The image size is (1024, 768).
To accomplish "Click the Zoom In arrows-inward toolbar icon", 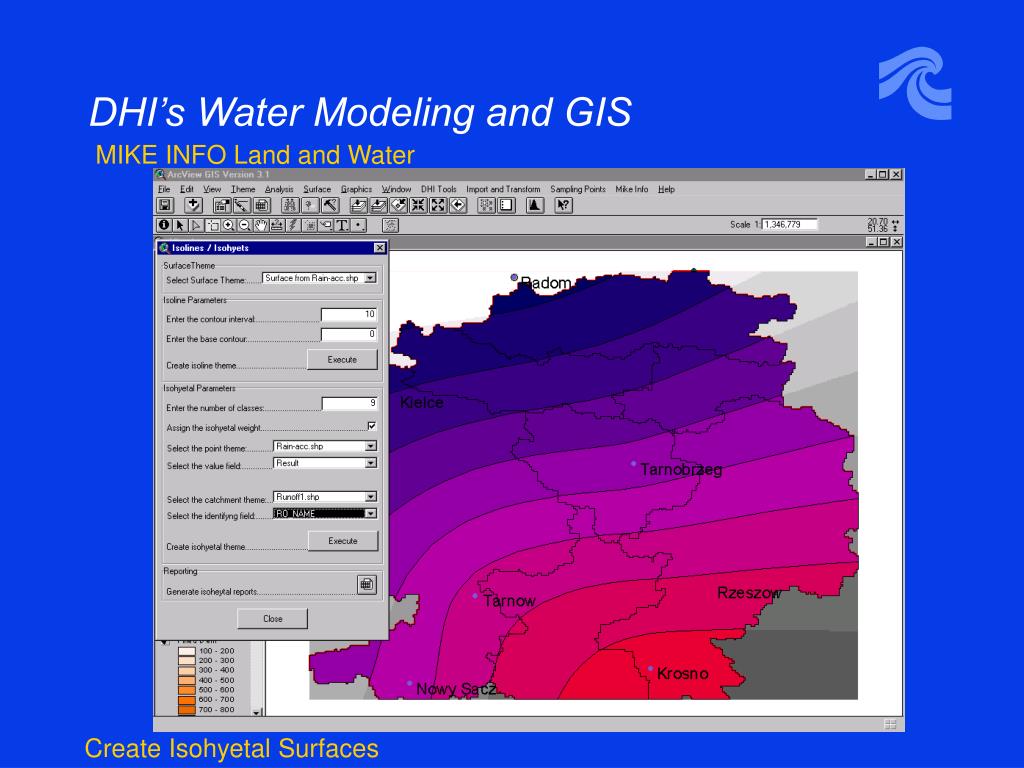I will (x=419, y=205).
